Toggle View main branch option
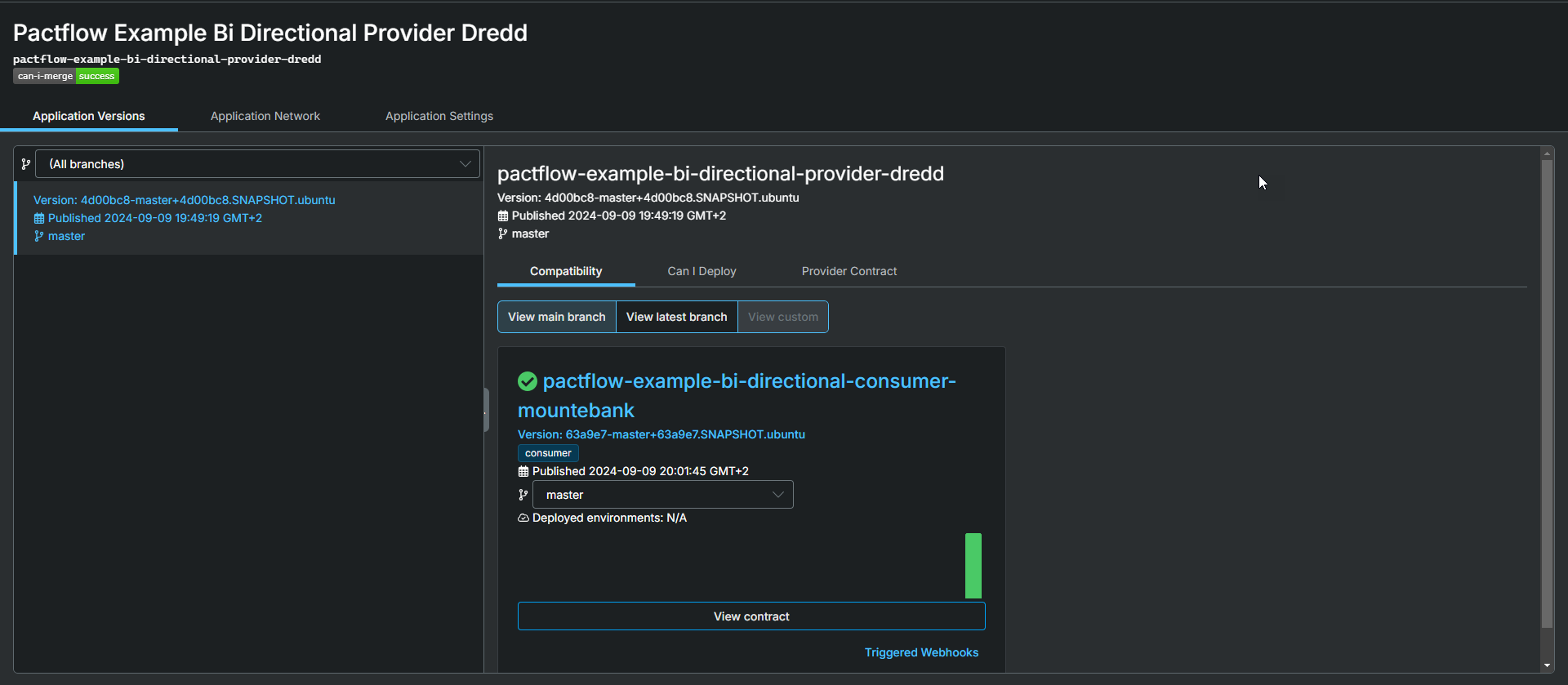 pyautogui.click(x=557, y=317)
